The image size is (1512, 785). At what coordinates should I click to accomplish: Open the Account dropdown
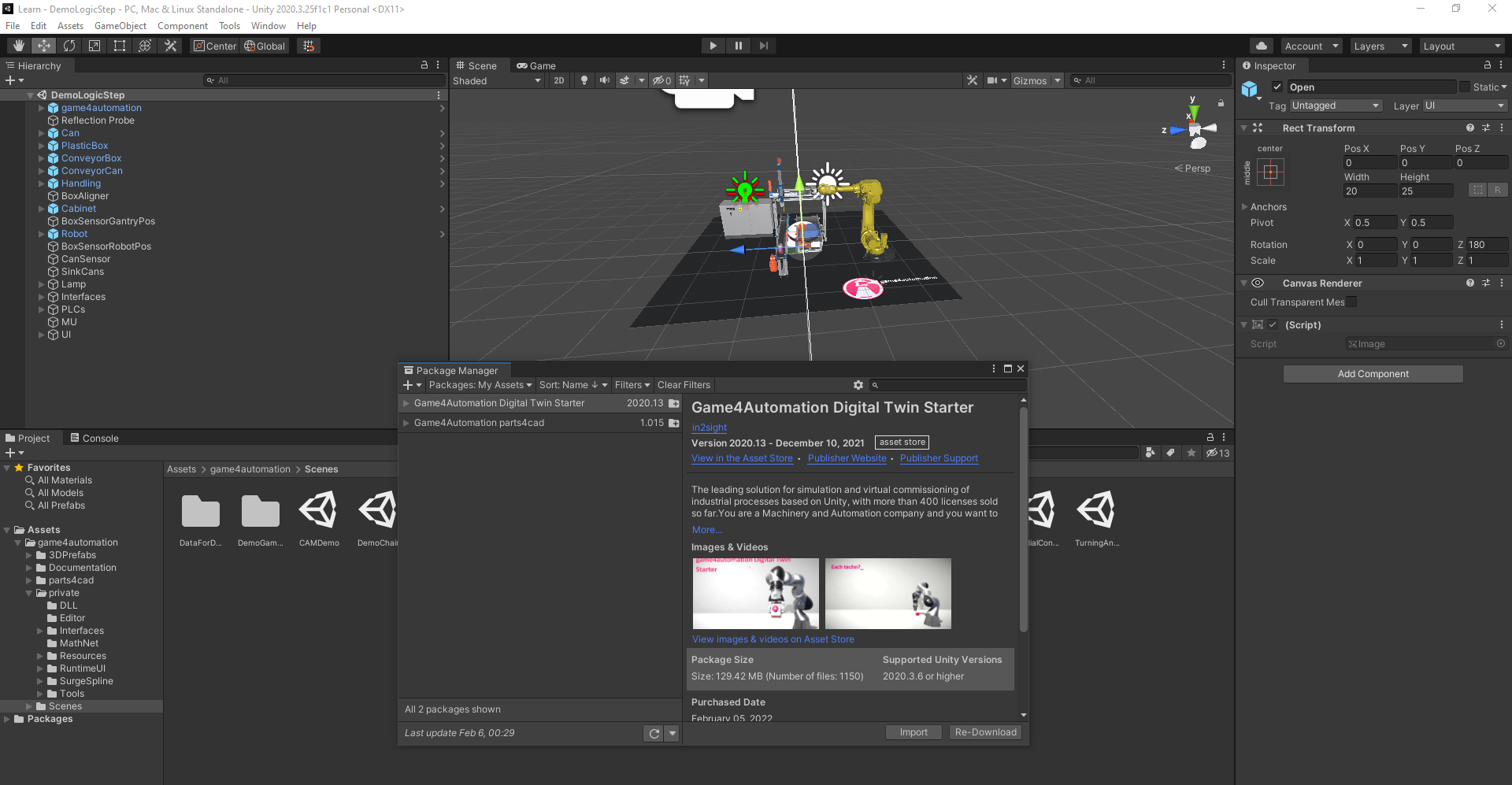click(x=1311, y=46)
